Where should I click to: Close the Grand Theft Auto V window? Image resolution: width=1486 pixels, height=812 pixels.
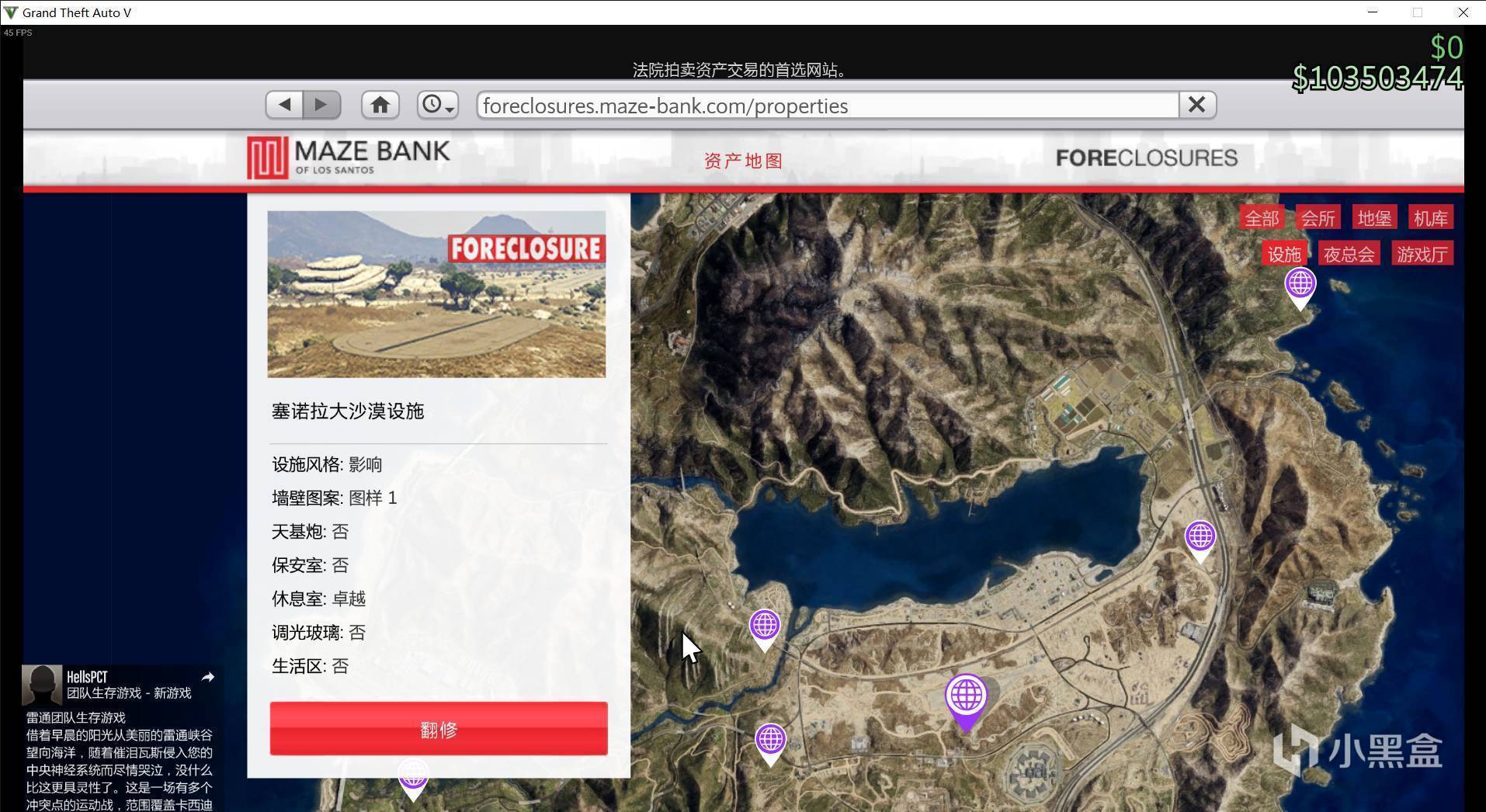pos(1463,12)
